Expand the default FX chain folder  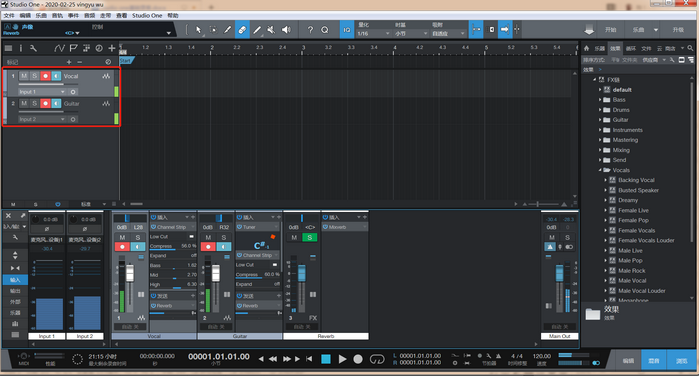[600, 90]
